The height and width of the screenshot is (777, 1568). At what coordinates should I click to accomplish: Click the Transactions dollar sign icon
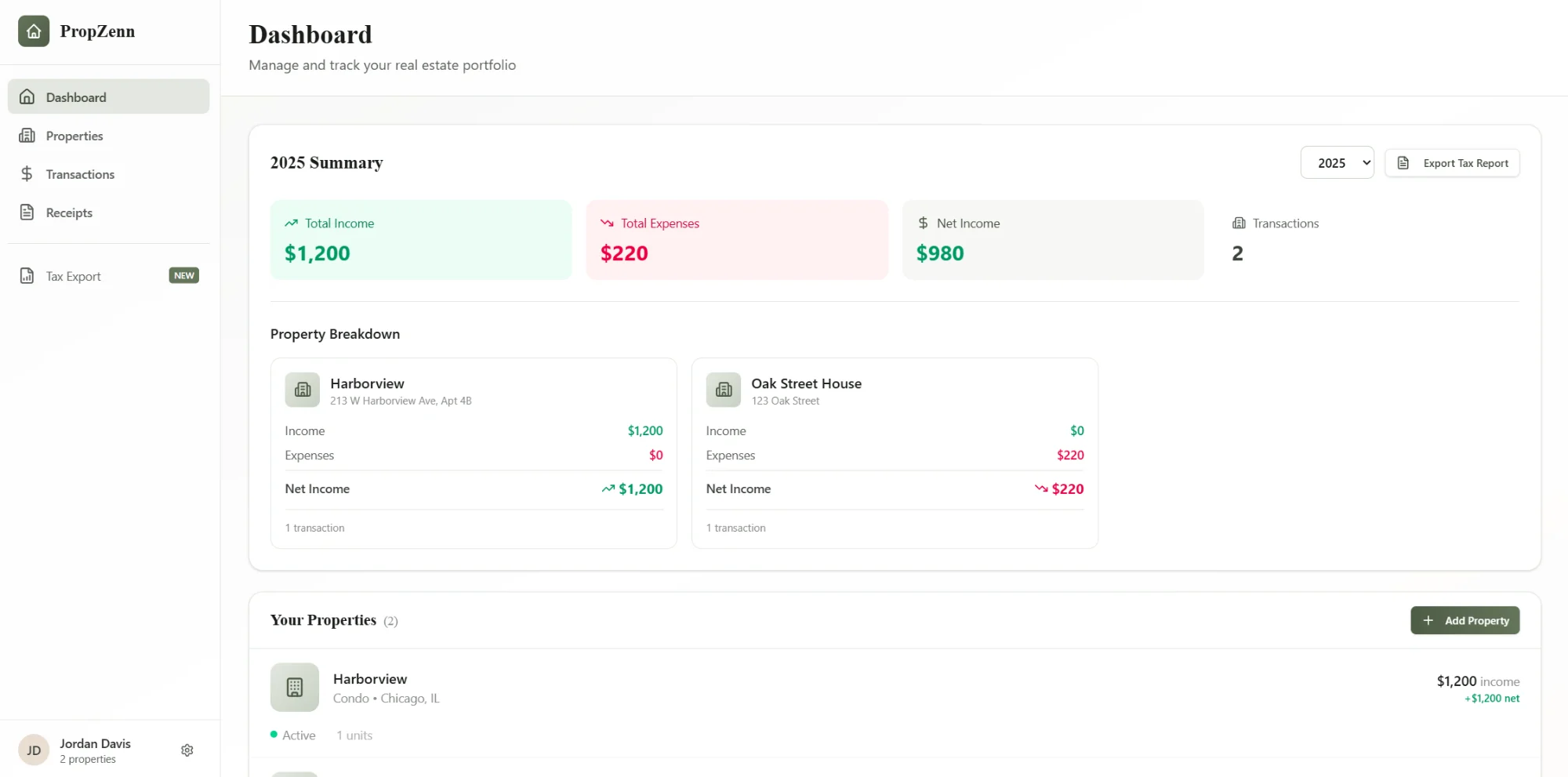click(27, 173)
